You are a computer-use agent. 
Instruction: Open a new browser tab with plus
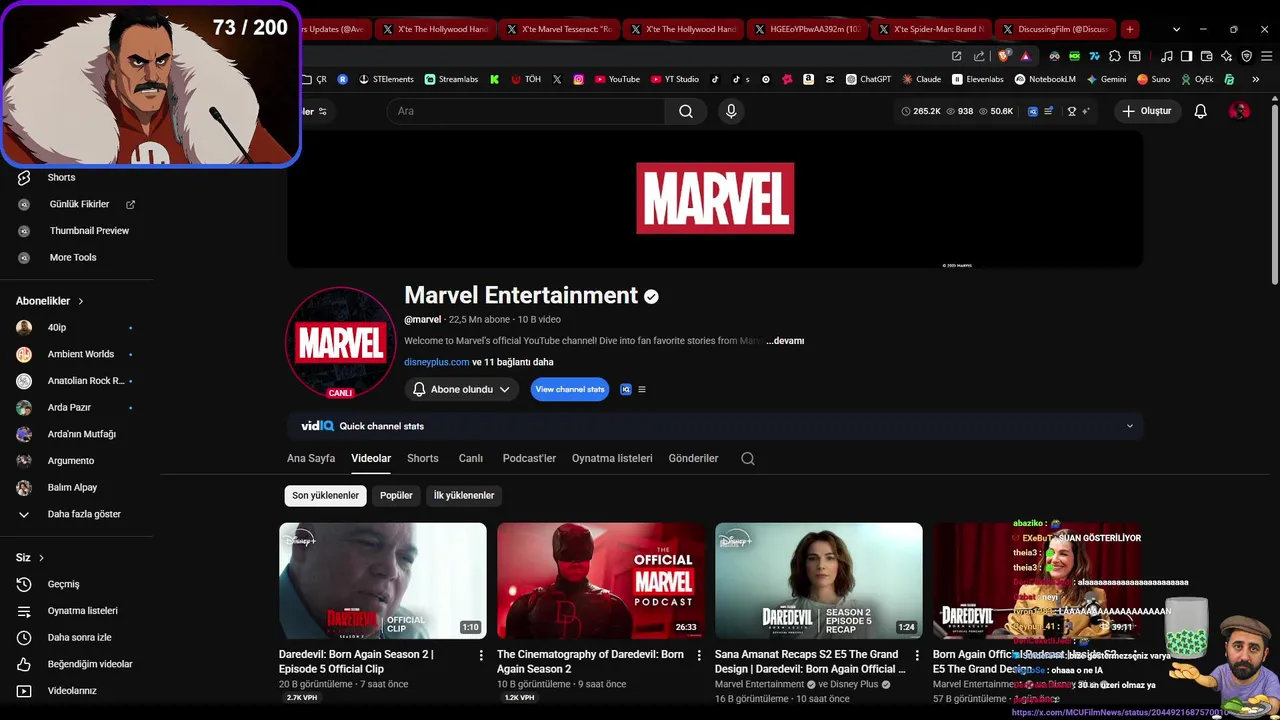[1129, 29]
